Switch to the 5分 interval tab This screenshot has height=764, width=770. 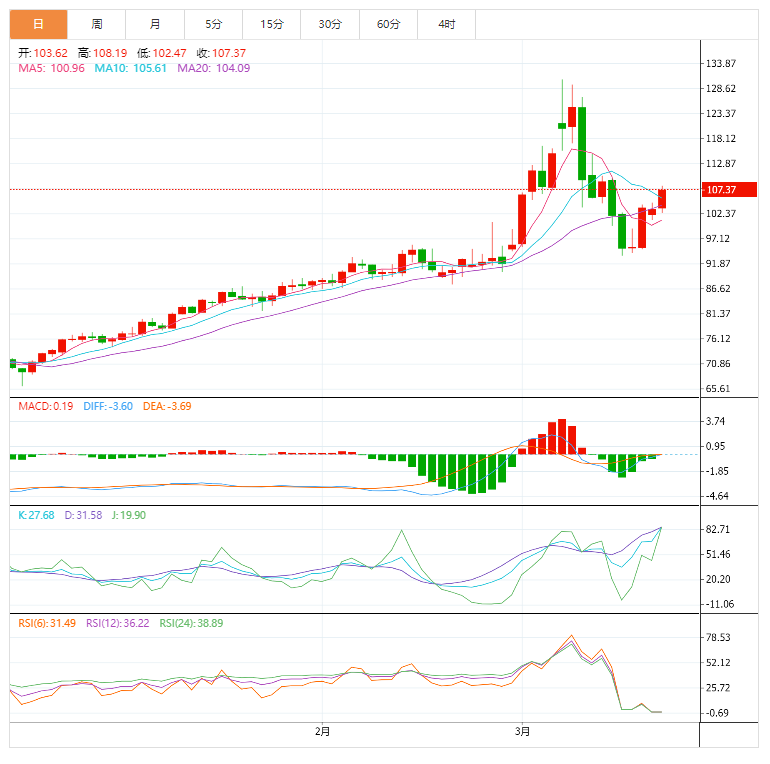(214, 24)
